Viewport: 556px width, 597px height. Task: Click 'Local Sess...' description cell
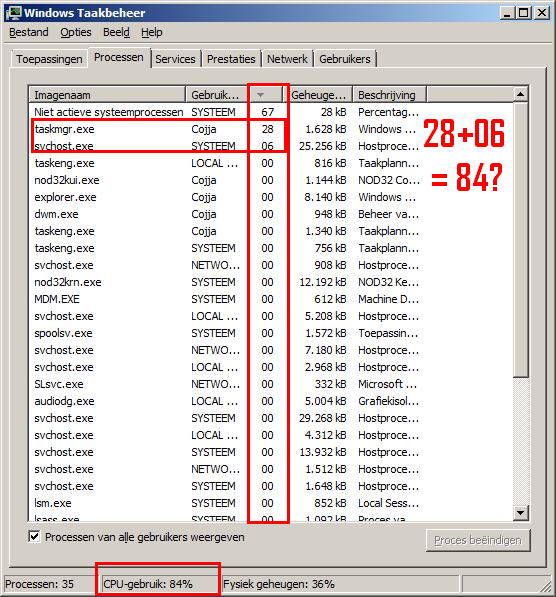click(x=388, y=503)
